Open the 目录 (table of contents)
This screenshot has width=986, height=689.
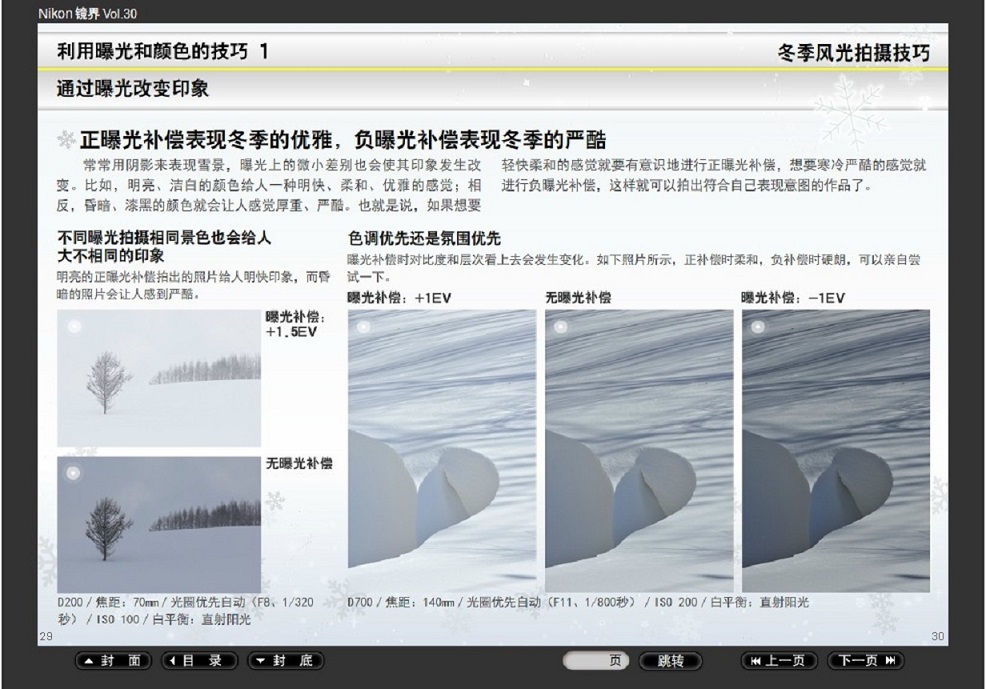[x=200, y=661]
